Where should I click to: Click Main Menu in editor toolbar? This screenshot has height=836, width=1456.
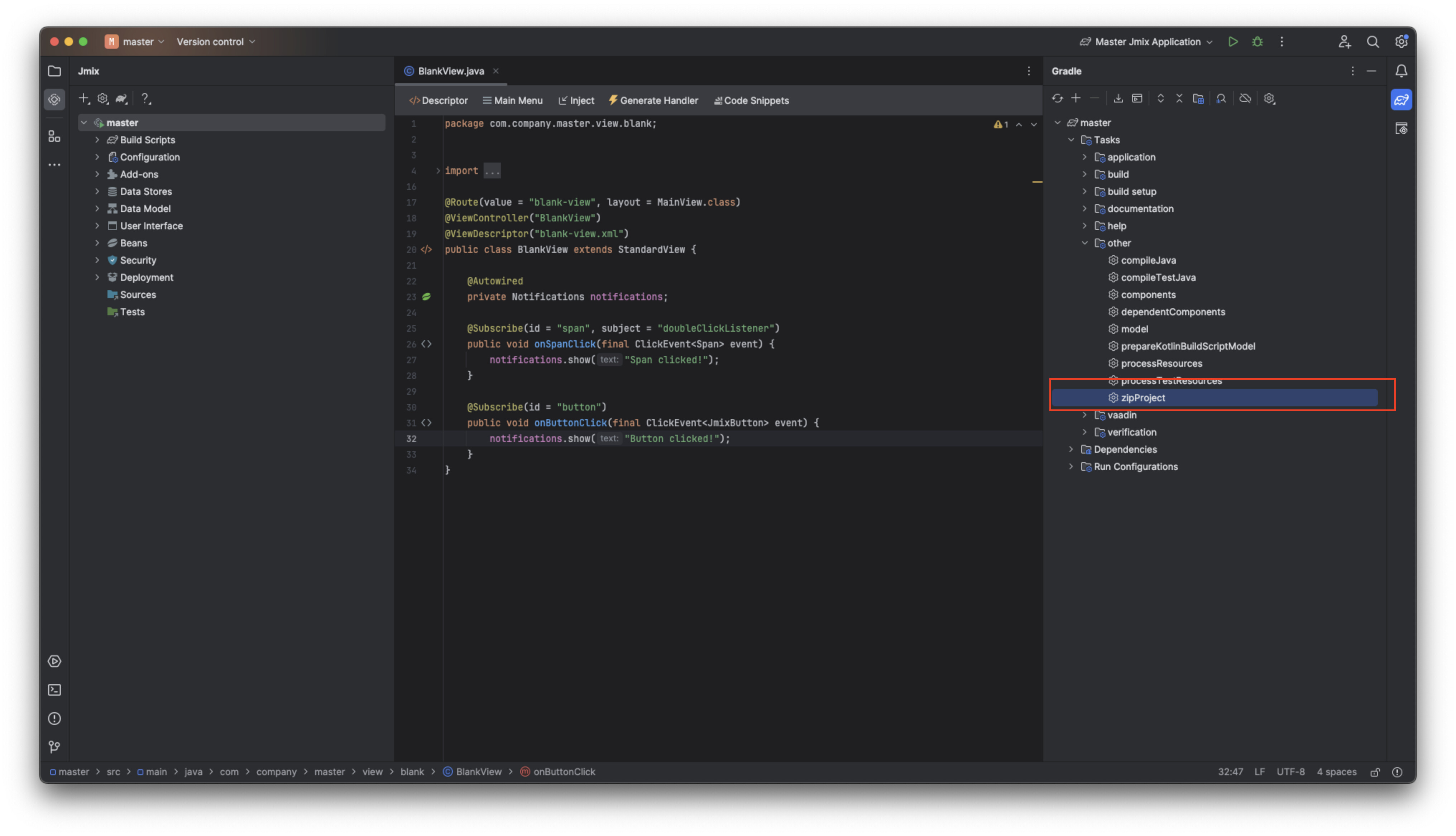pyautogui.click(x=513, y=100)
